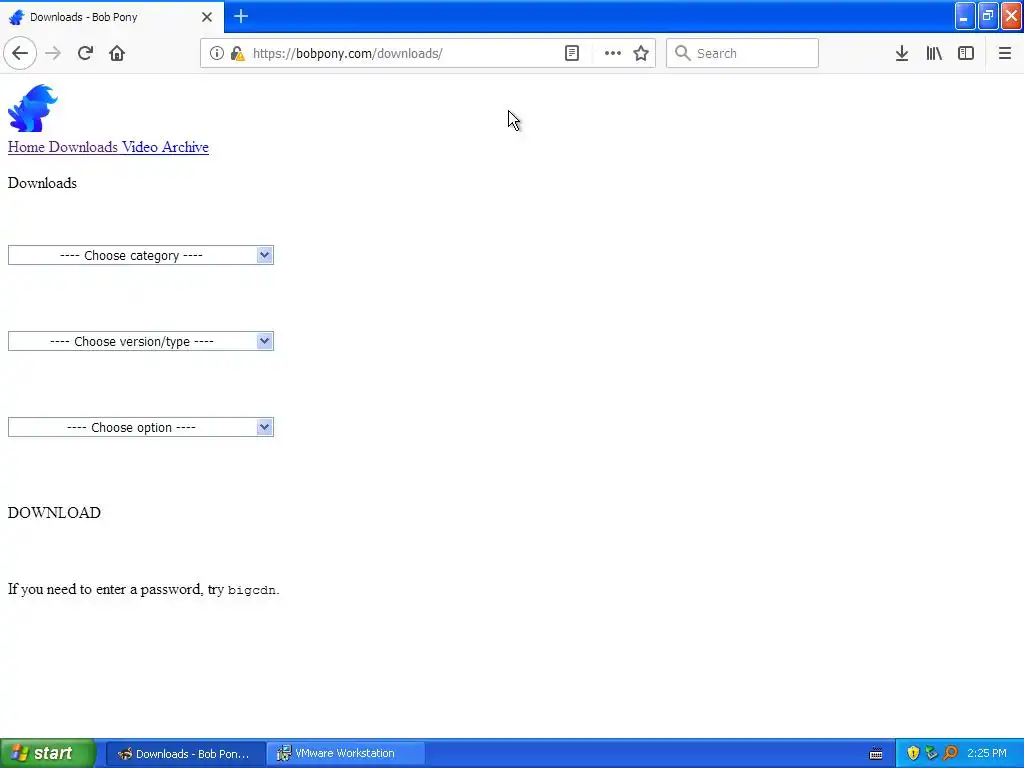The height and width of the screenshot is (768, 1024).
Task: Select the Downloads - Bob Pony tab
Action: [112, 17]
